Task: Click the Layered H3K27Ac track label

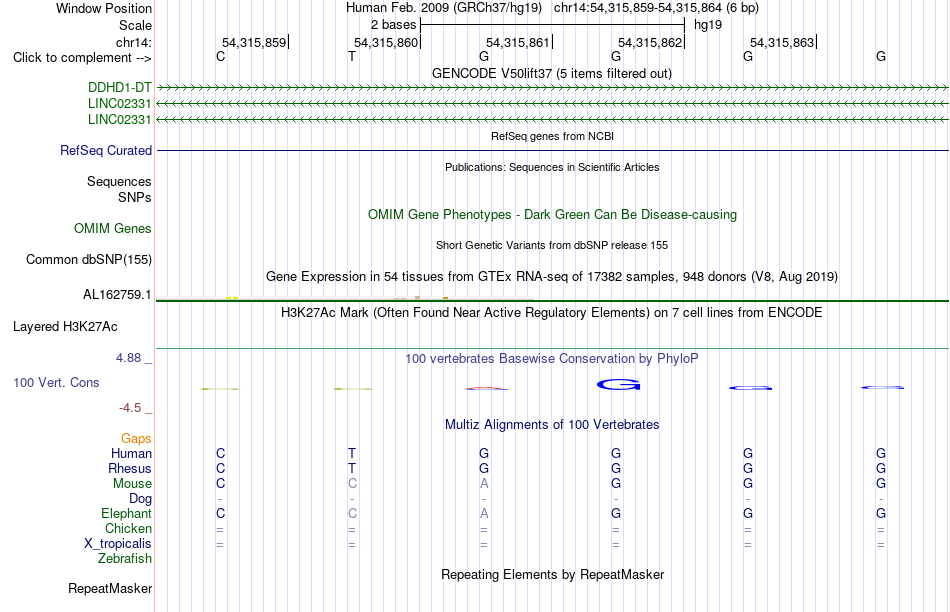Action: (x=65, y=327)
